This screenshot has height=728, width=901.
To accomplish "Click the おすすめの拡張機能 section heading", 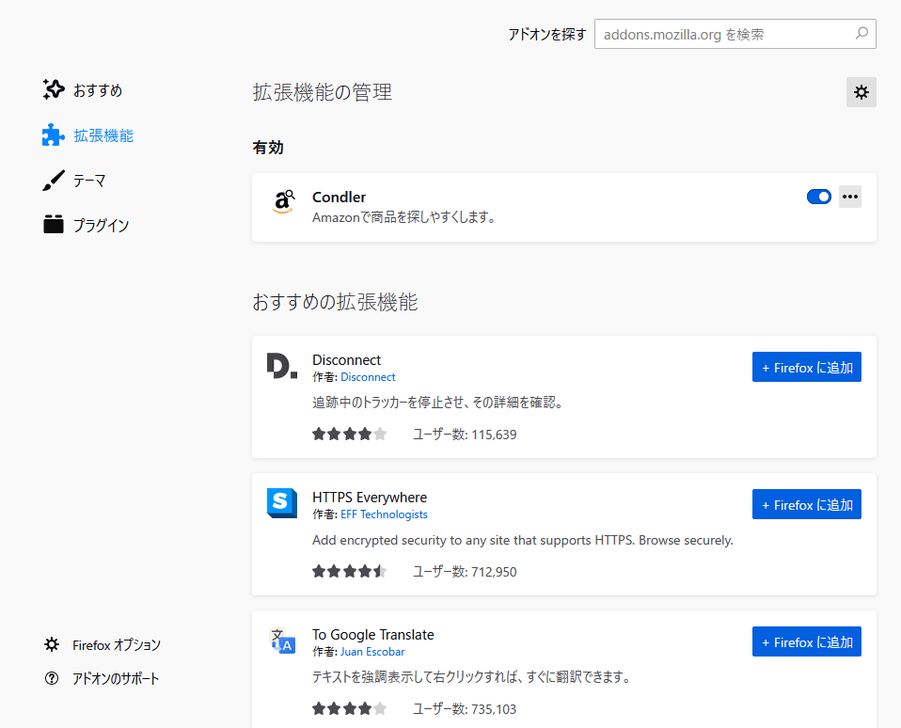I will [335, 302].
